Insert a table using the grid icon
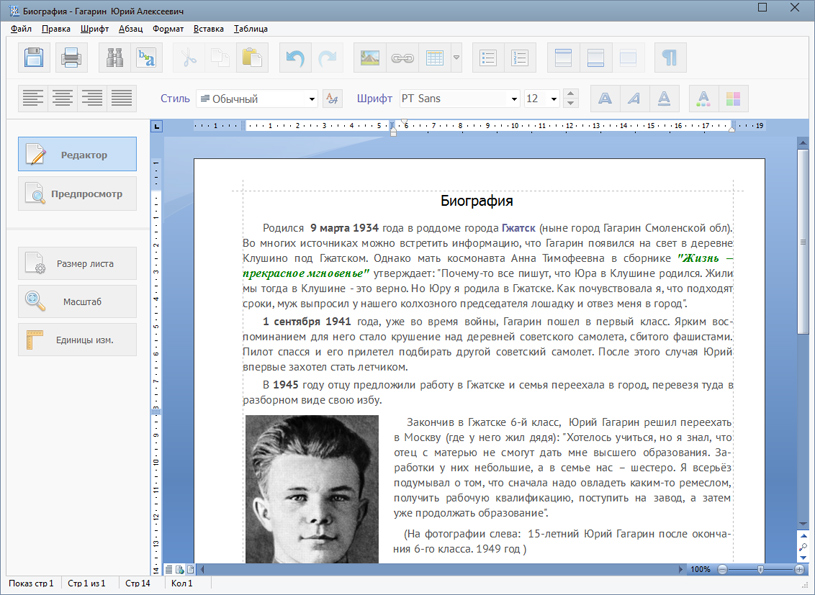The width and height of the screenshot is (815, 595). tap(435, 57)
